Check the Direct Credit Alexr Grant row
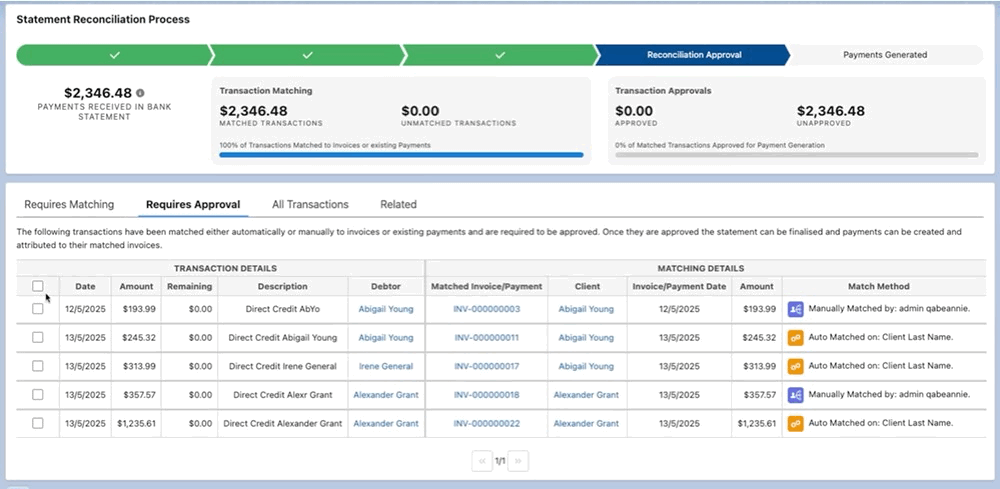 [38, 395]
